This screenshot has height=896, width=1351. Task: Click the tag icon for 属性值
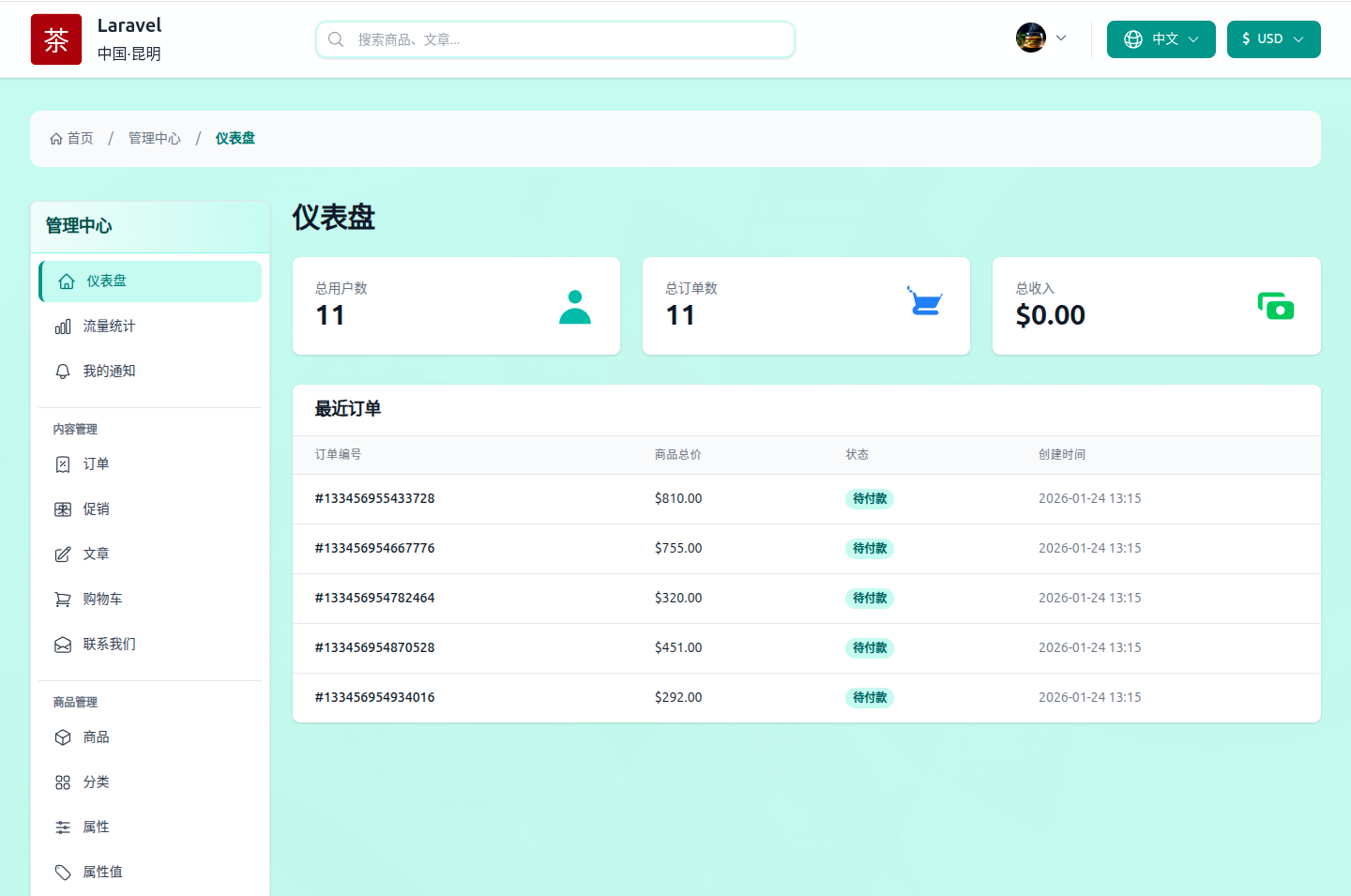pyautogui.click(x=63, y=872)
